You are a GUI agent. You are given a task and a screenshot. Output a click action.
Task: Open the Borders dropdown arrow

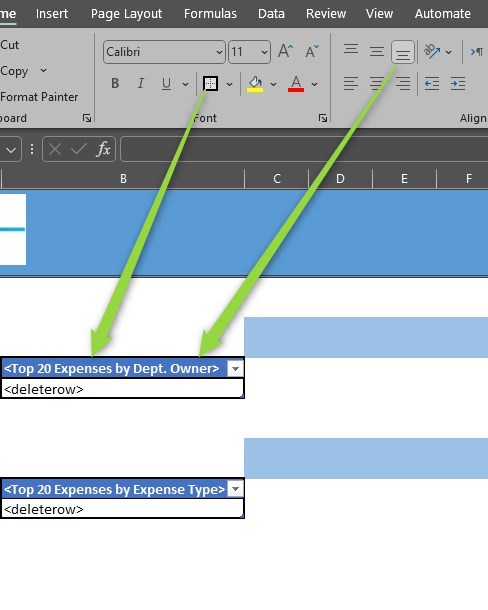229,84
